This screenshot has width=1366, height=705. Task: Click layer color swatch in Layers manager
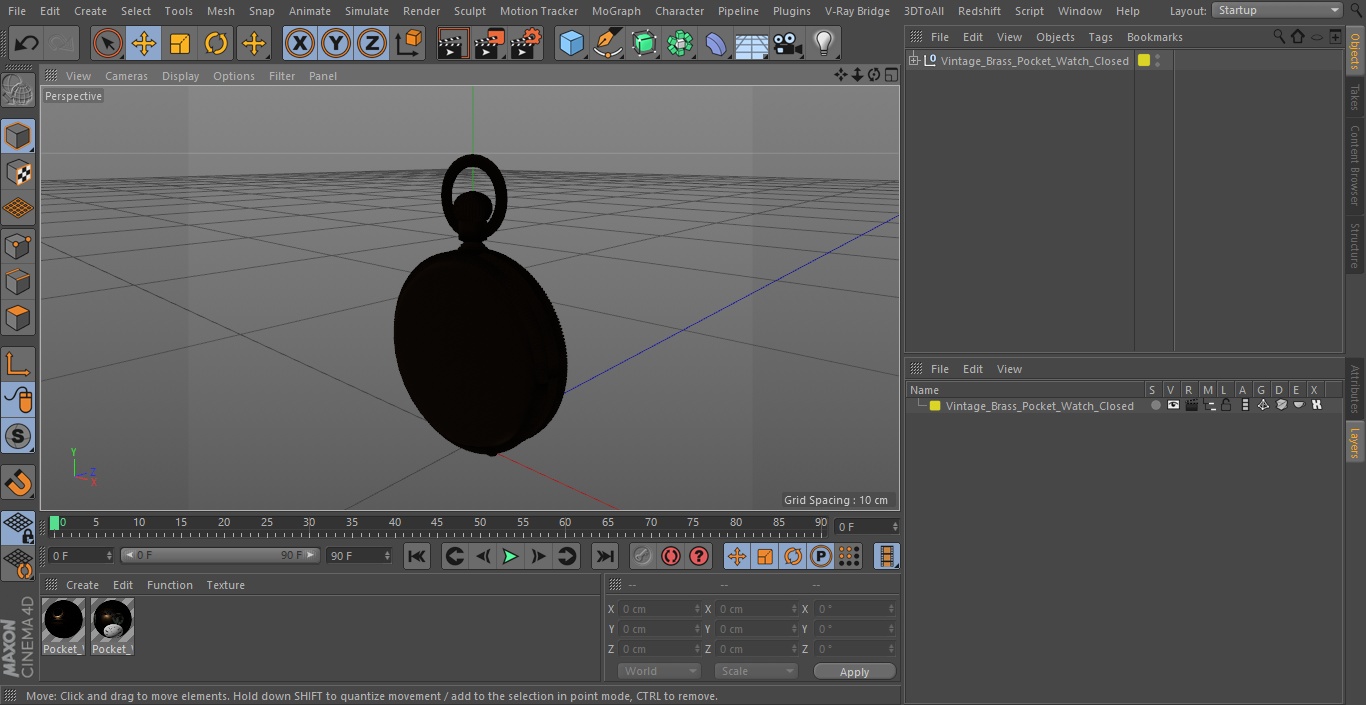click(935, 406)
